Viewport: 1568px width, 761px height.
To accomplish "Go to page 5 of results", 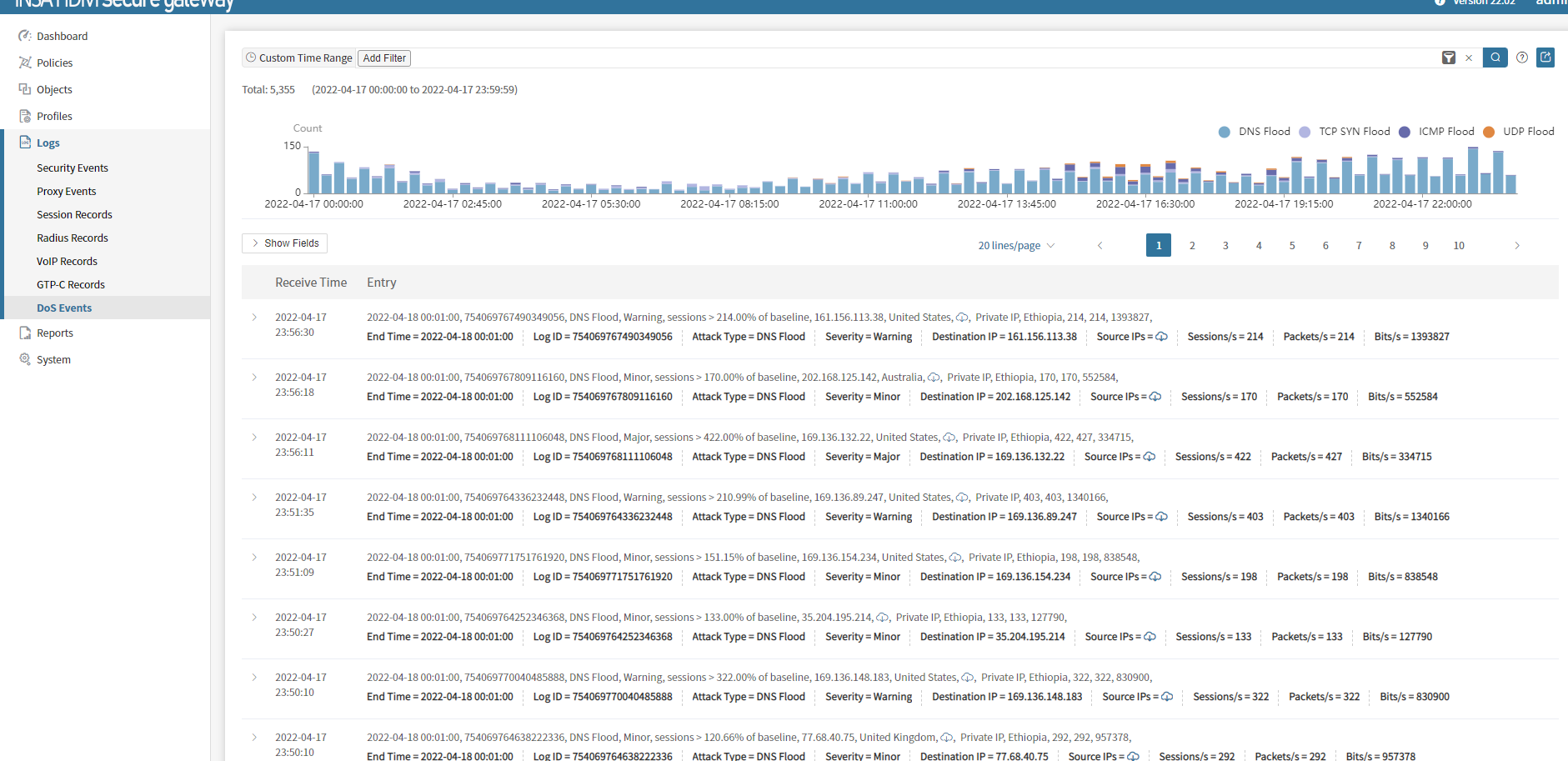I will pos(1292,246).
